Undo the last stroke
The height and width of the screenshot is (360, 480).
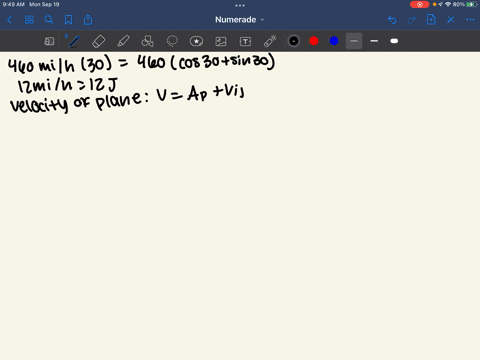click(392, 20)
